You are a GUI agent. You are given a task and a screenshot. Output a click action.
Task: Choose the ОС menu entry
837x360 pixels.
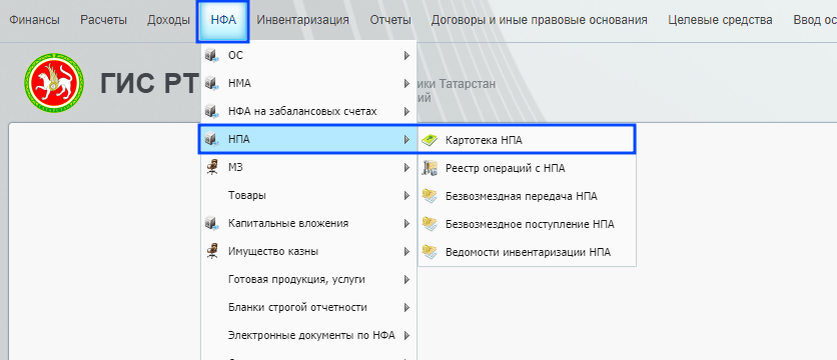(309, 56)
